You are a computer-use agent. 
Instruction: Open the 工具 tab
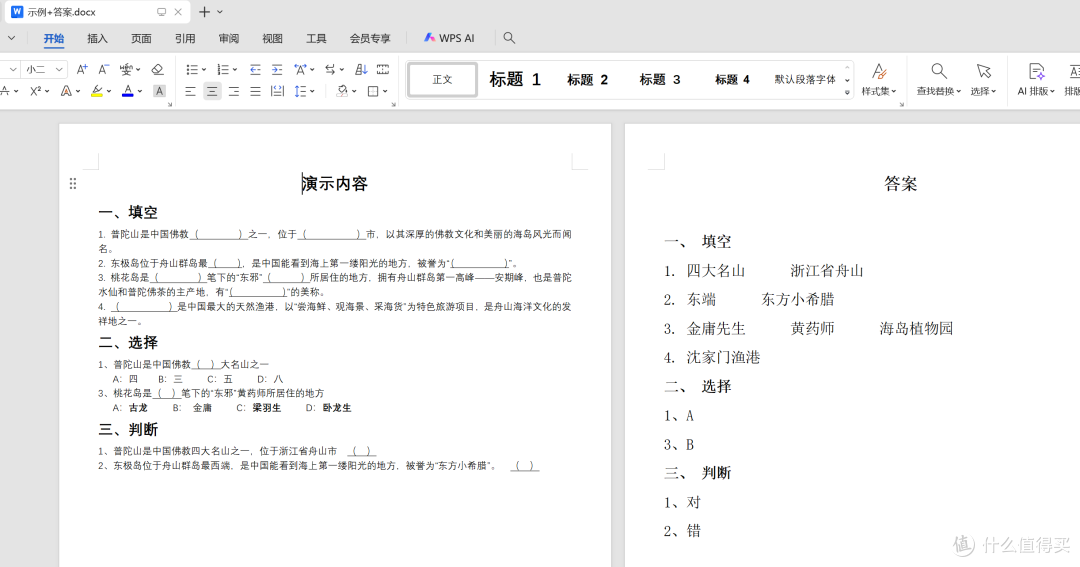[x=316, y=39]
